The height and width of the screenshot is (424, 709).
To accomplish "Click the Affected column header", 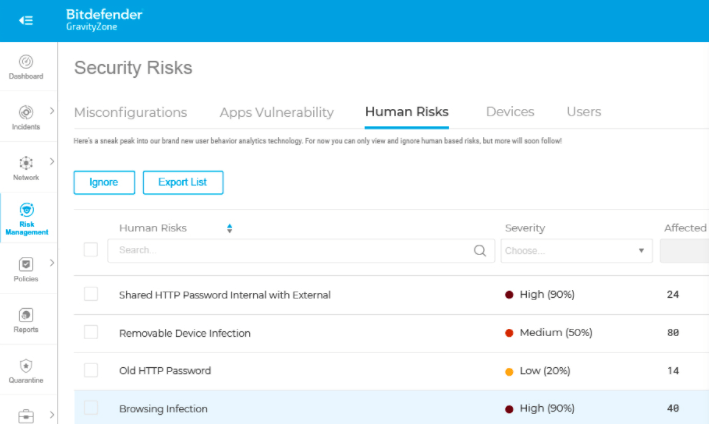I will click(x=685, y=228).
